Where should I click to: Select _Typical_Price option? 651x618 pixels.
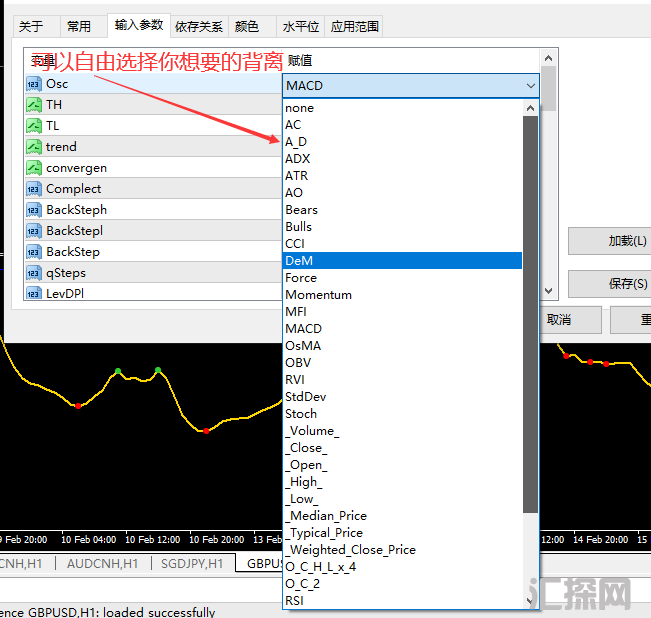point(402,533)
